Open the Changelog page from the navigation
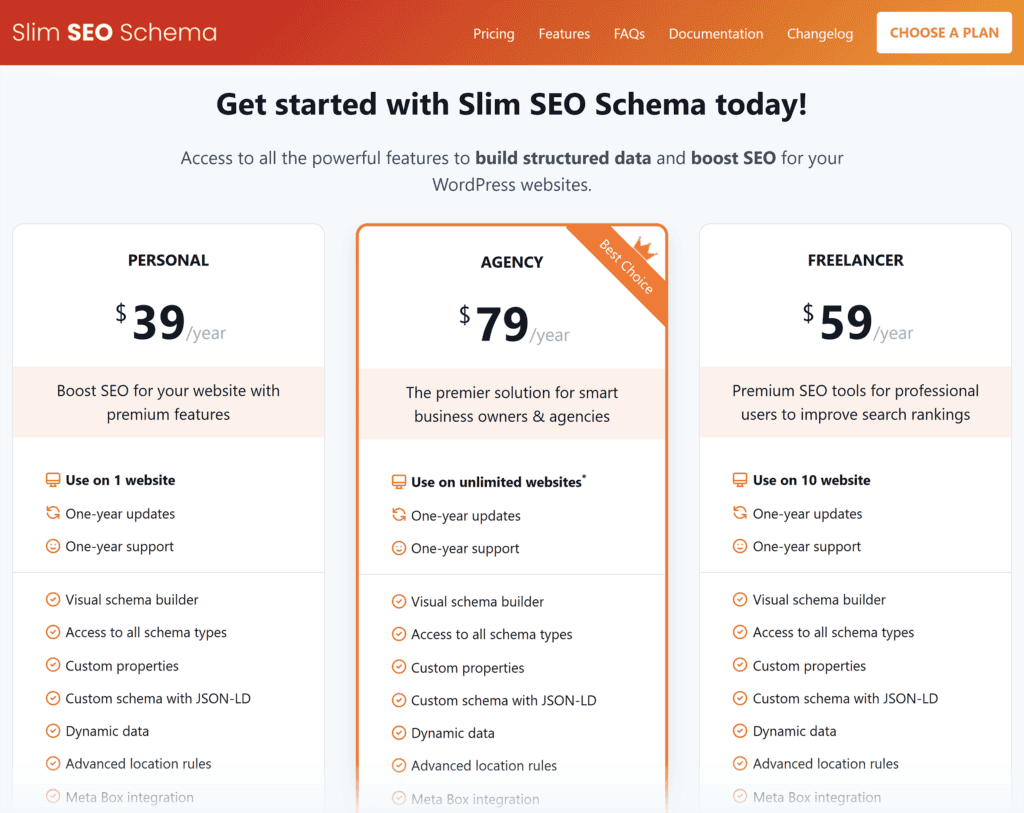 (x=820, y=33)
